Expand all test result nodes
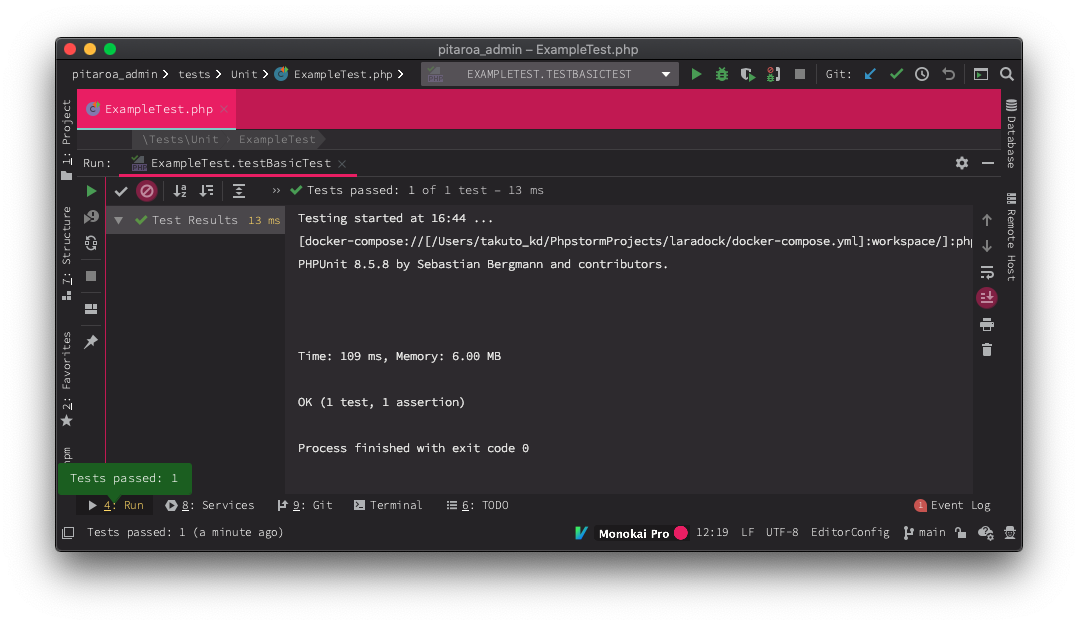 (239, 191)
